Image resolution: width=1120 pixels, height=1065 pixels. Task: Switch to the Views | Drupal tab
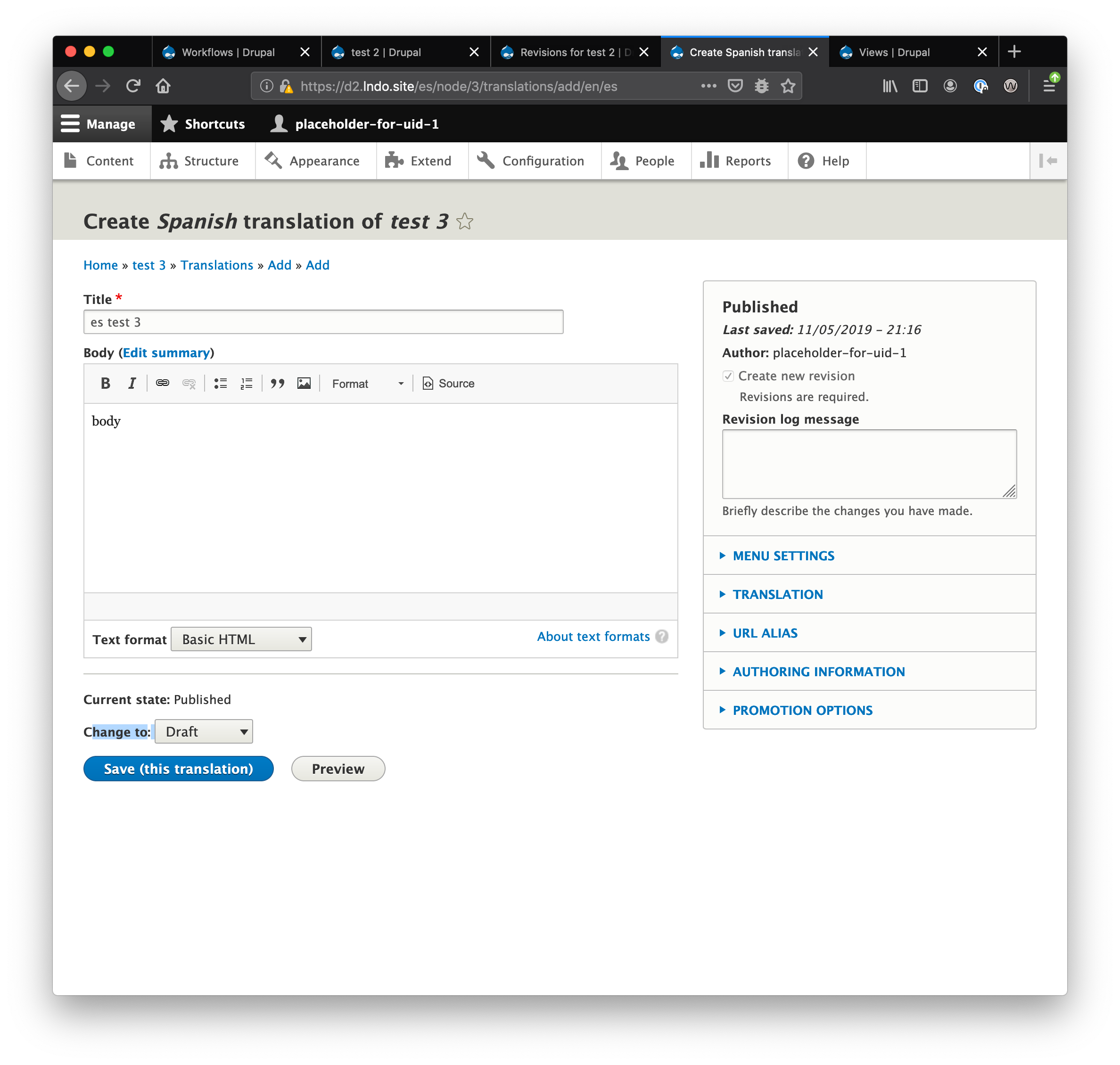point(894,52)
